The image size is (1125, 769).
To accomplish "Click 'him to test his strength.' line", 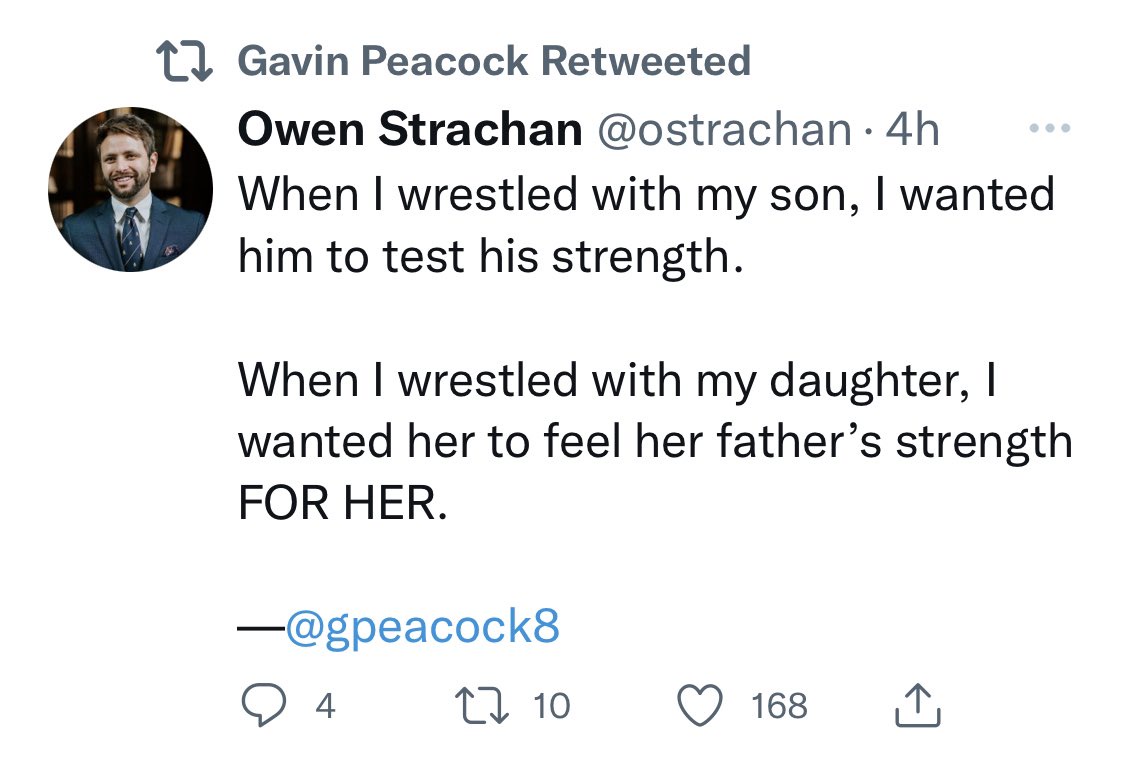I will coord(490,257).
